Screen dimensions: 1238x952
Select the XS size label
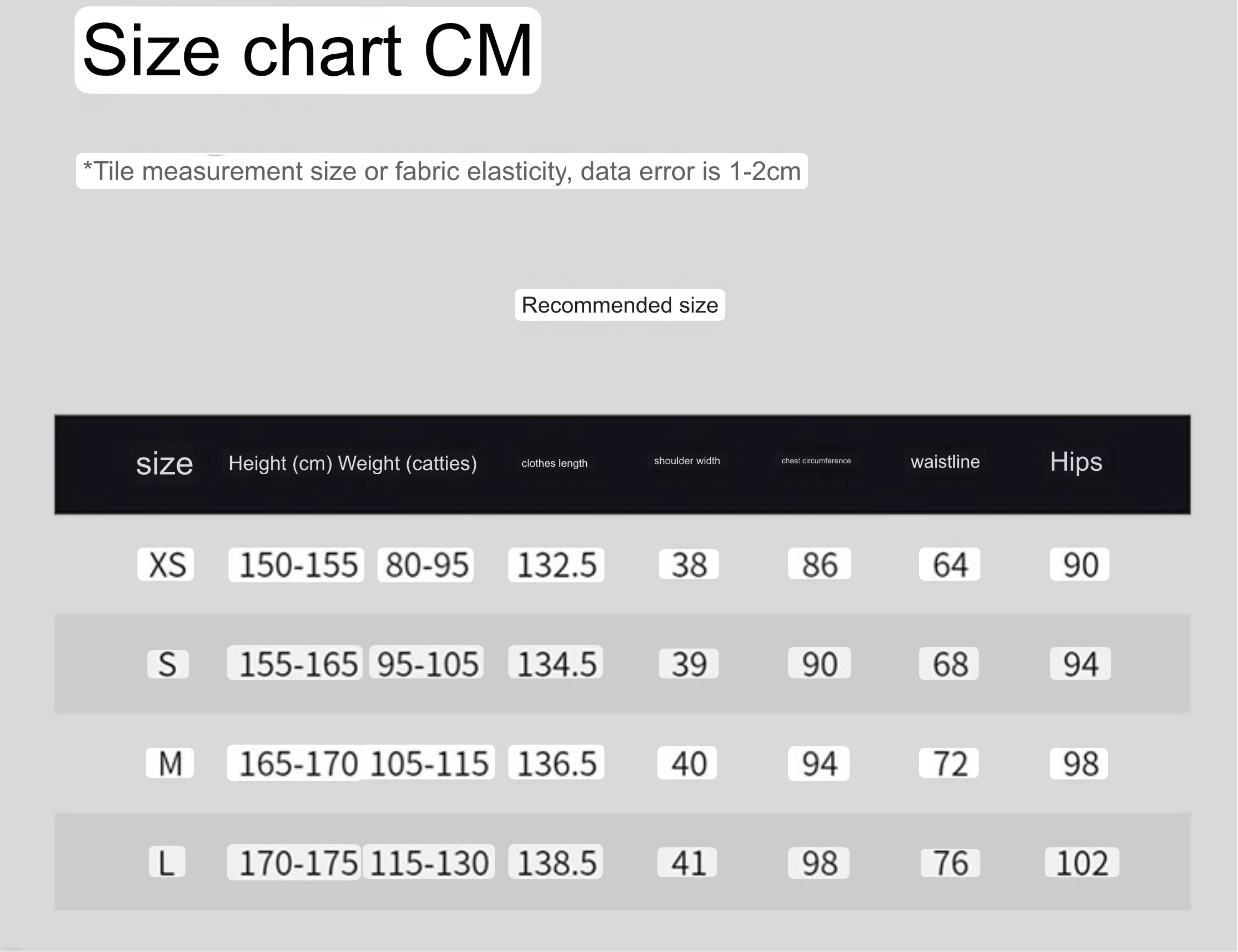pyautogui.click(x=166, y=565)
